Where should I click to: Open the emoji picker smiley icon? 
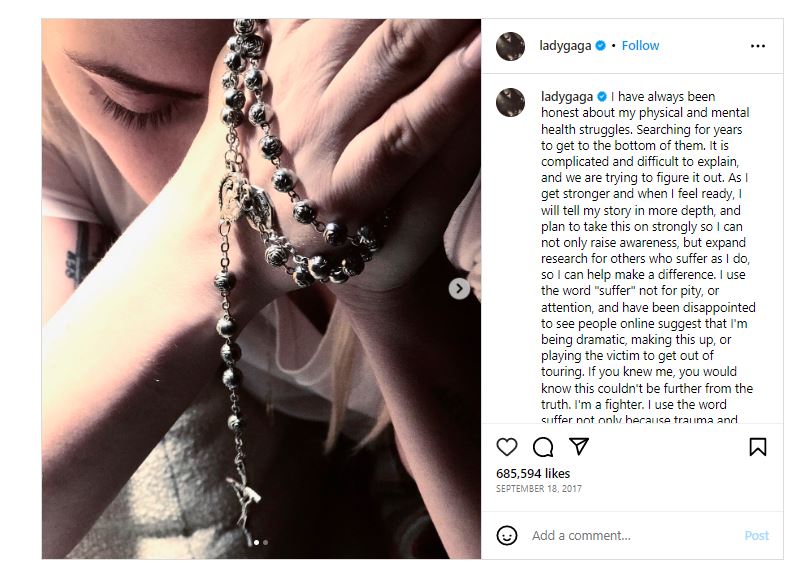click(x=507, y=535)
